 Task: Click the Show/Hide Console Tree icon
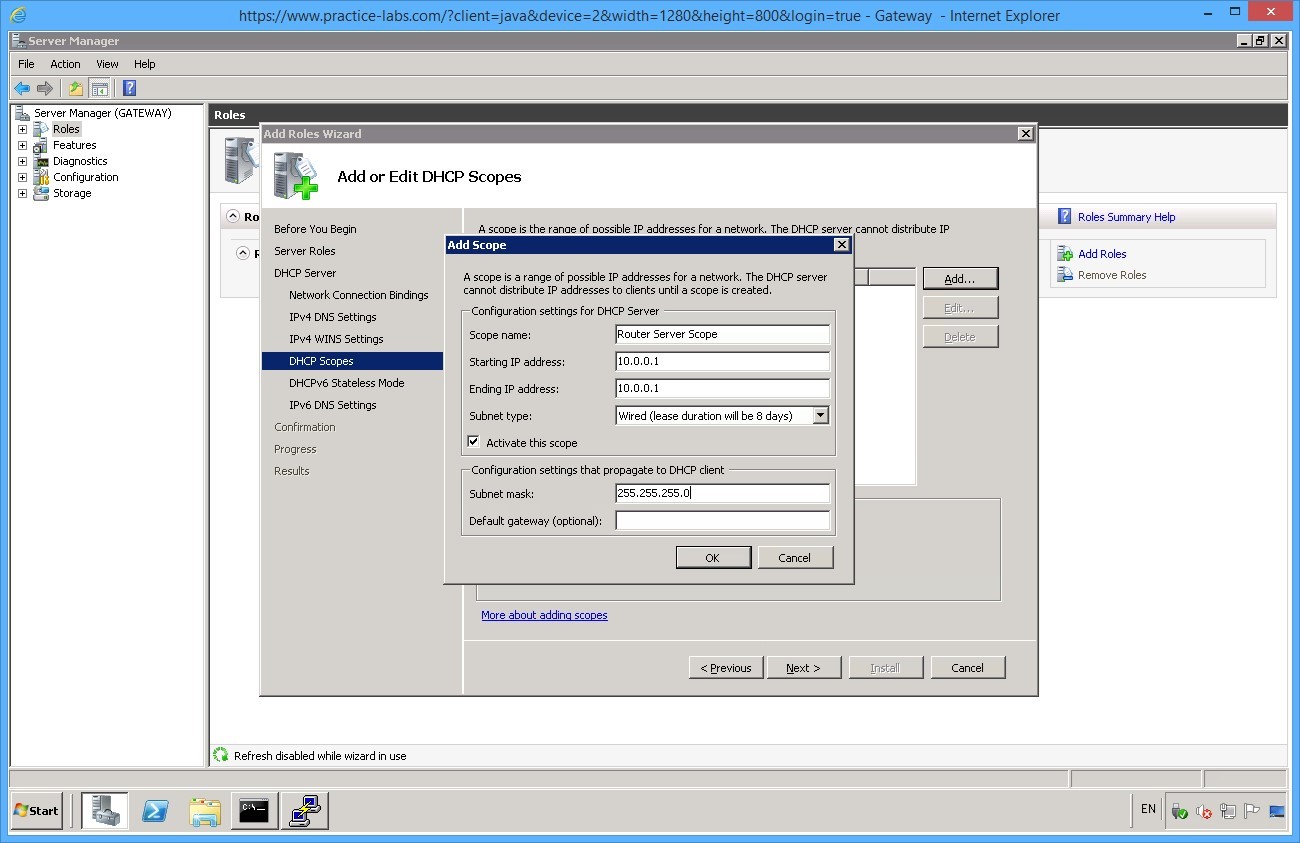pos(99,88)
